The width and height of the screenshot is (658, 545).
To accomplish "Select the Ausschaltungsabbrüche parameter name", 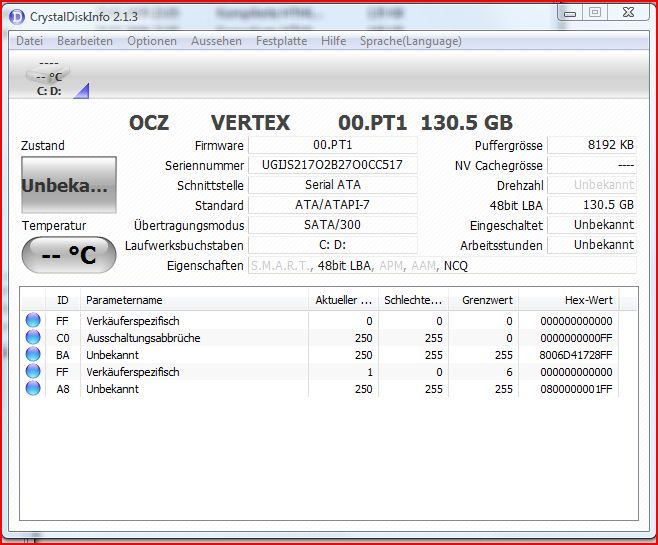I will (x=143, y=338).
